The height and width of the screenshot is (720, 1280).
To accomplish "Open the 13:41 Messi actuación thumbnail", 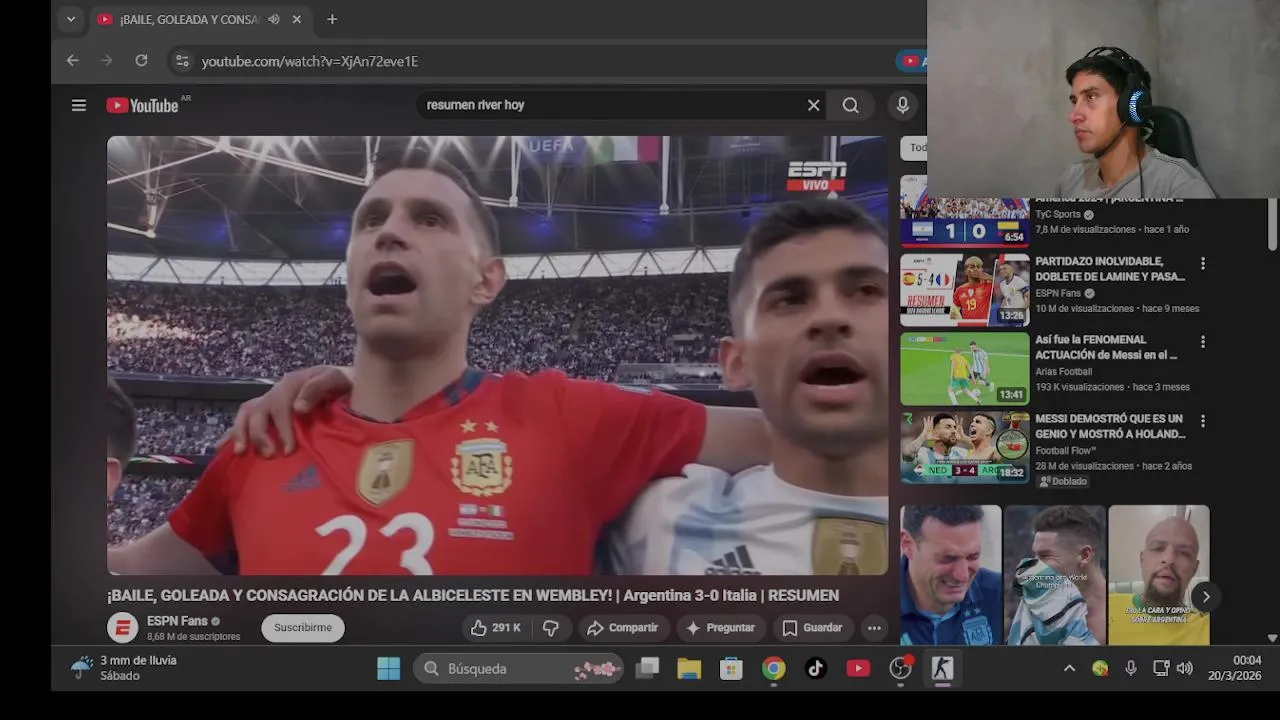I will click(x=964, y=369).
